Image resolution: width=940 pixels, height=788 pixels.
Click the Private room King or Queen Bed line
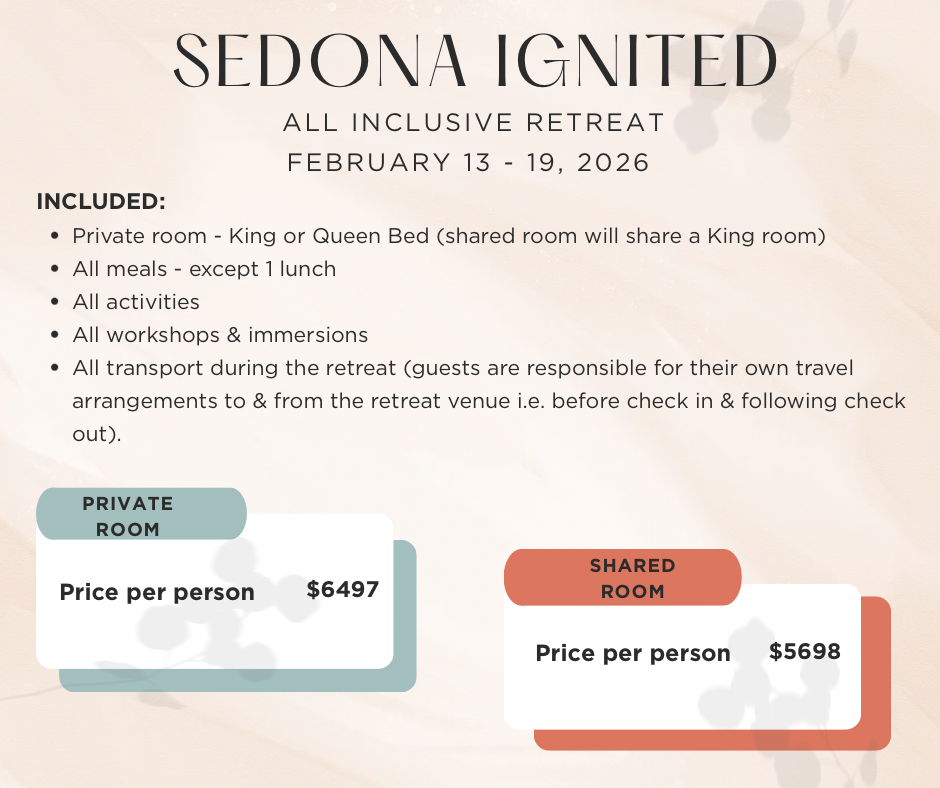point(448,236)
